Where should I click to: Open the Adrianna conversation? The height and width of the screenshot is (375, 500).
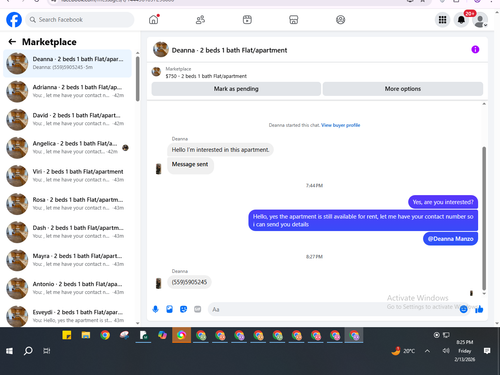click(x=67, y=91)
